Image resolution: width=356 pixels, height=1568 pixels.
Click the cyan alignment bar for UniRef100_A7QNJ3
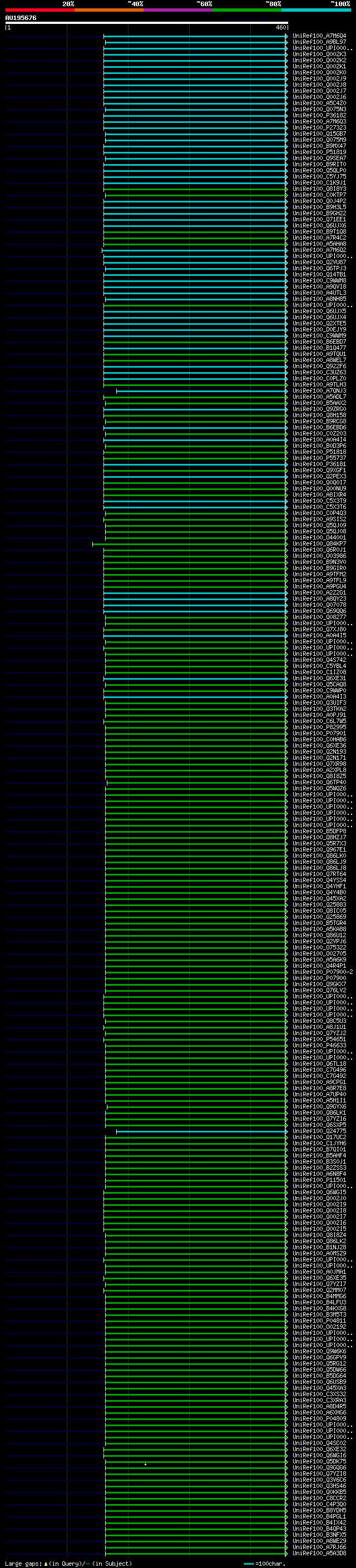tap(201, 391)
